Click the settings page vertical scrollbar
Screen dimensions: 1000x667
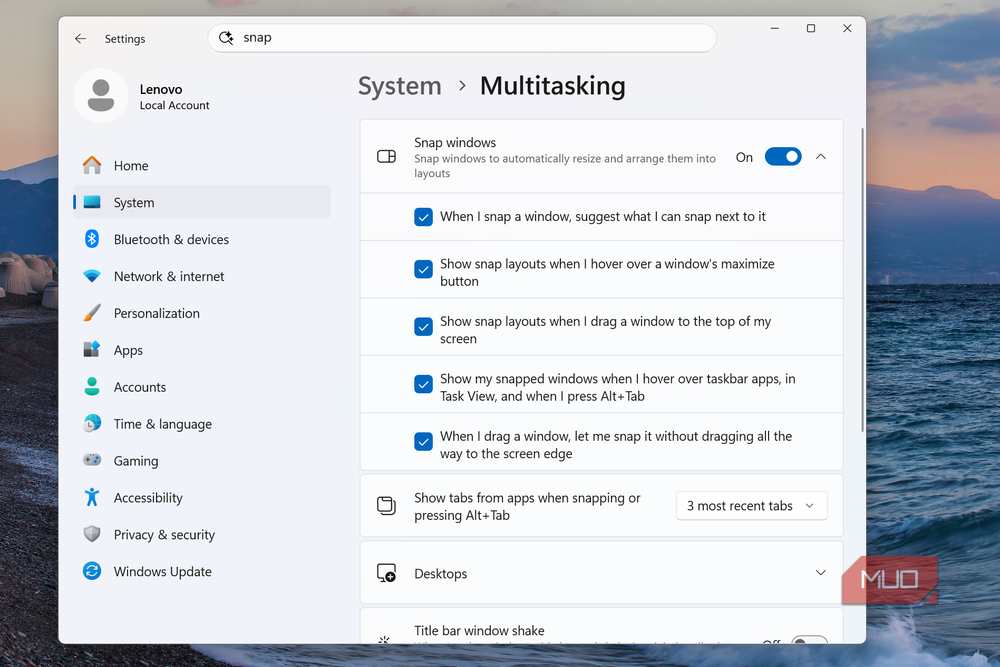pos(862,279)
